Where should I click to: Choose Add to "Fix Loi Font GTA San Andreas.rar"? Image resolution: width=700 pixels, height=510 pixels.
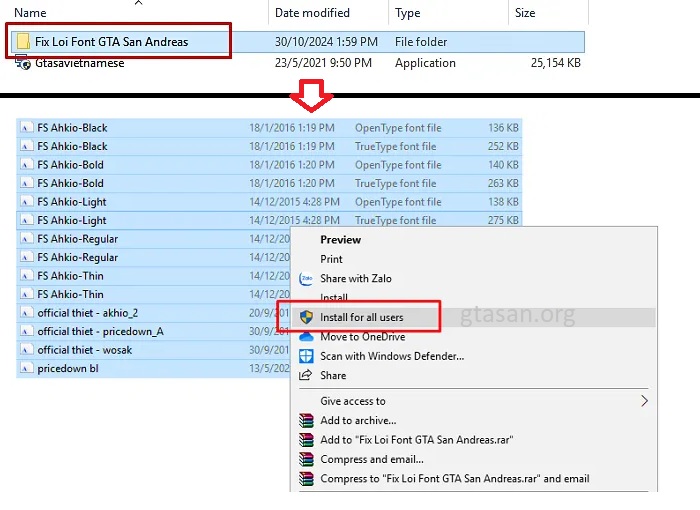[417, 440]
